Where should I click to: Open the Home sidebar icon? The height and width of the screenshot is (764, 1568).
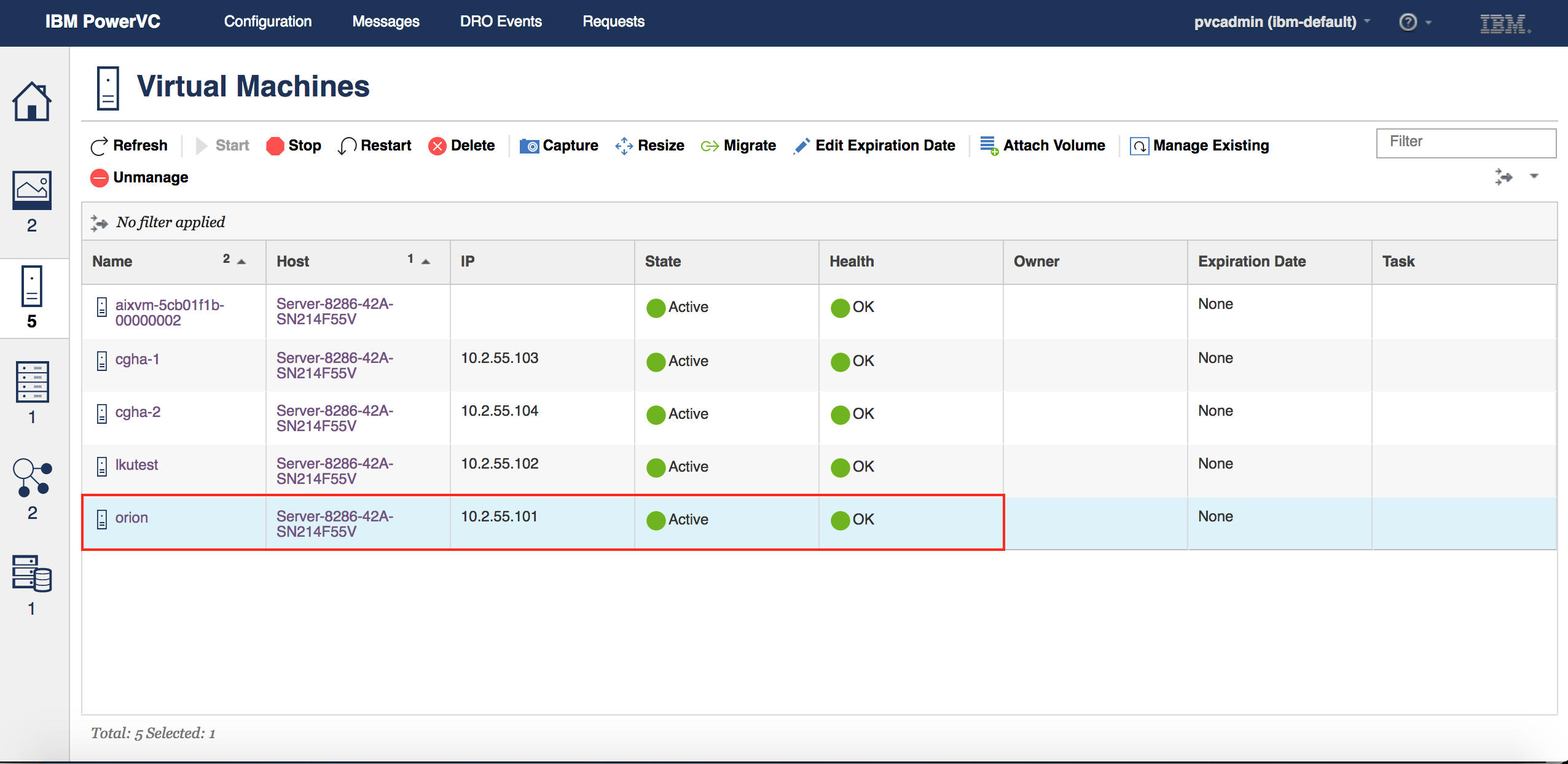tap(31, 101)
